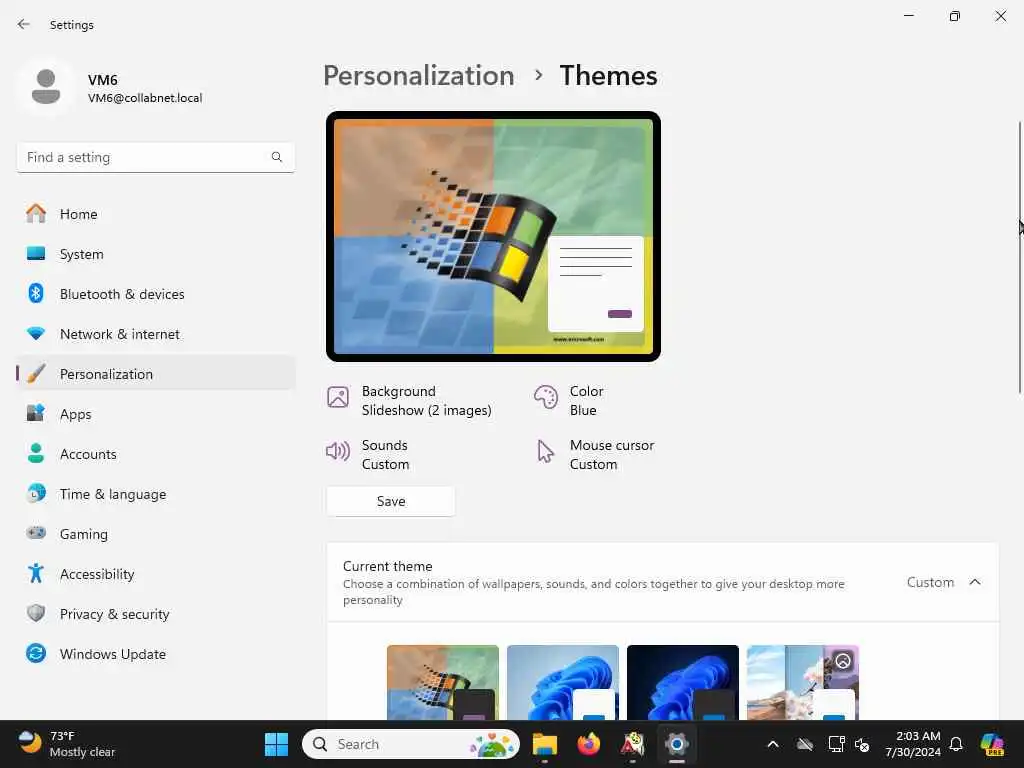1024x768 pixels.
Task: Click the Gaming controller icon
Action: tap(36, 533)
